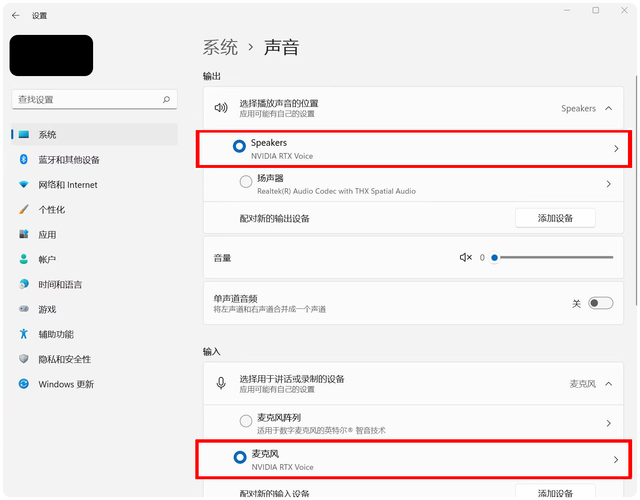Click the 系统 breadcrumb link
The height and width of the screenshot is (500, 640).
[220, 47]
